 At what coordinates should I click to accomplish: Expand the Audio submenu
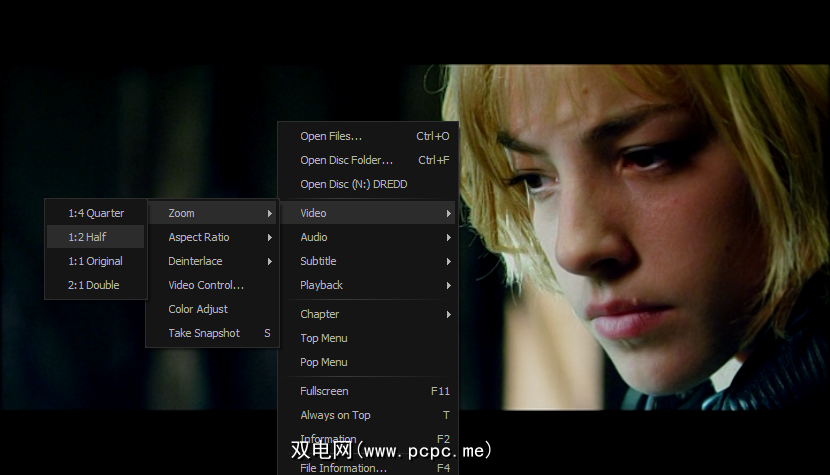[x=368, y=237]
